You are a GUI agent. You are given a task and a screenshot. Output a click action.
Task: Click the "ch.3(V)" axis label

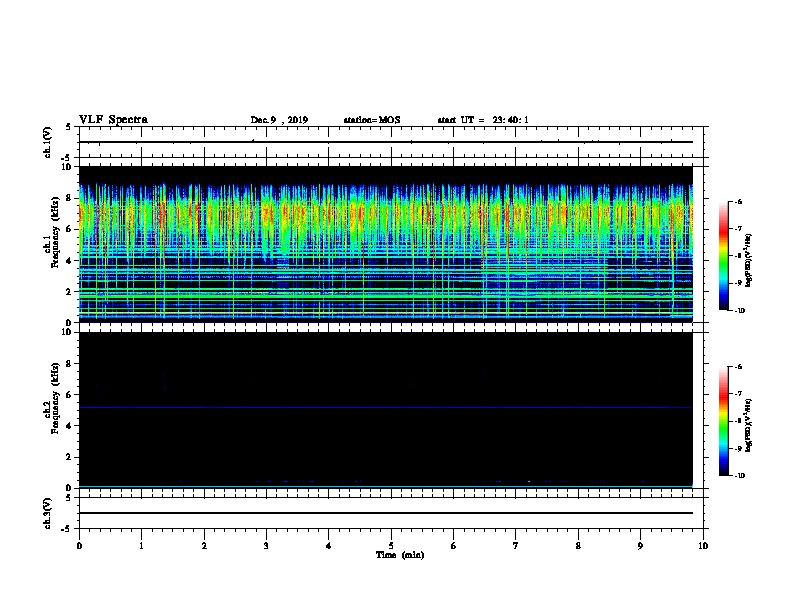48,514
